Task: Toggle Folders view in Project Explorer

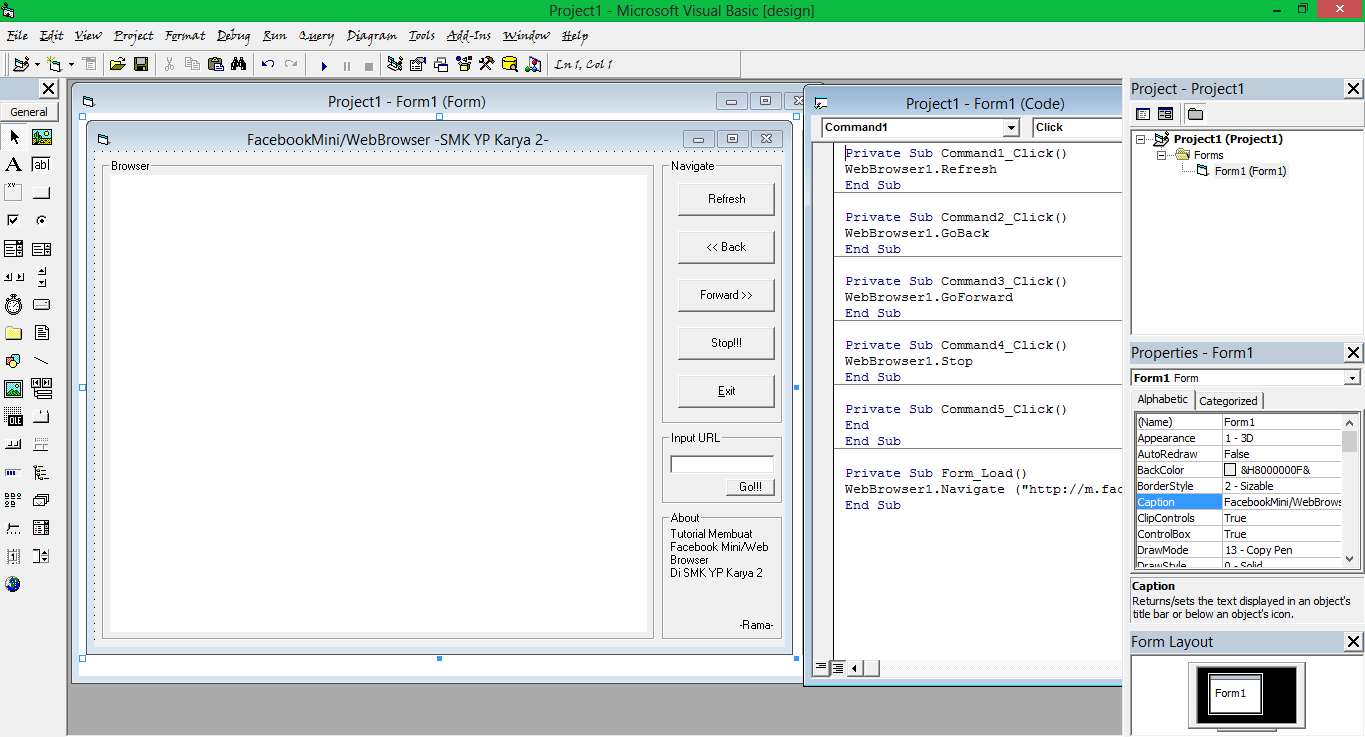Action: tap(1196, 113)
